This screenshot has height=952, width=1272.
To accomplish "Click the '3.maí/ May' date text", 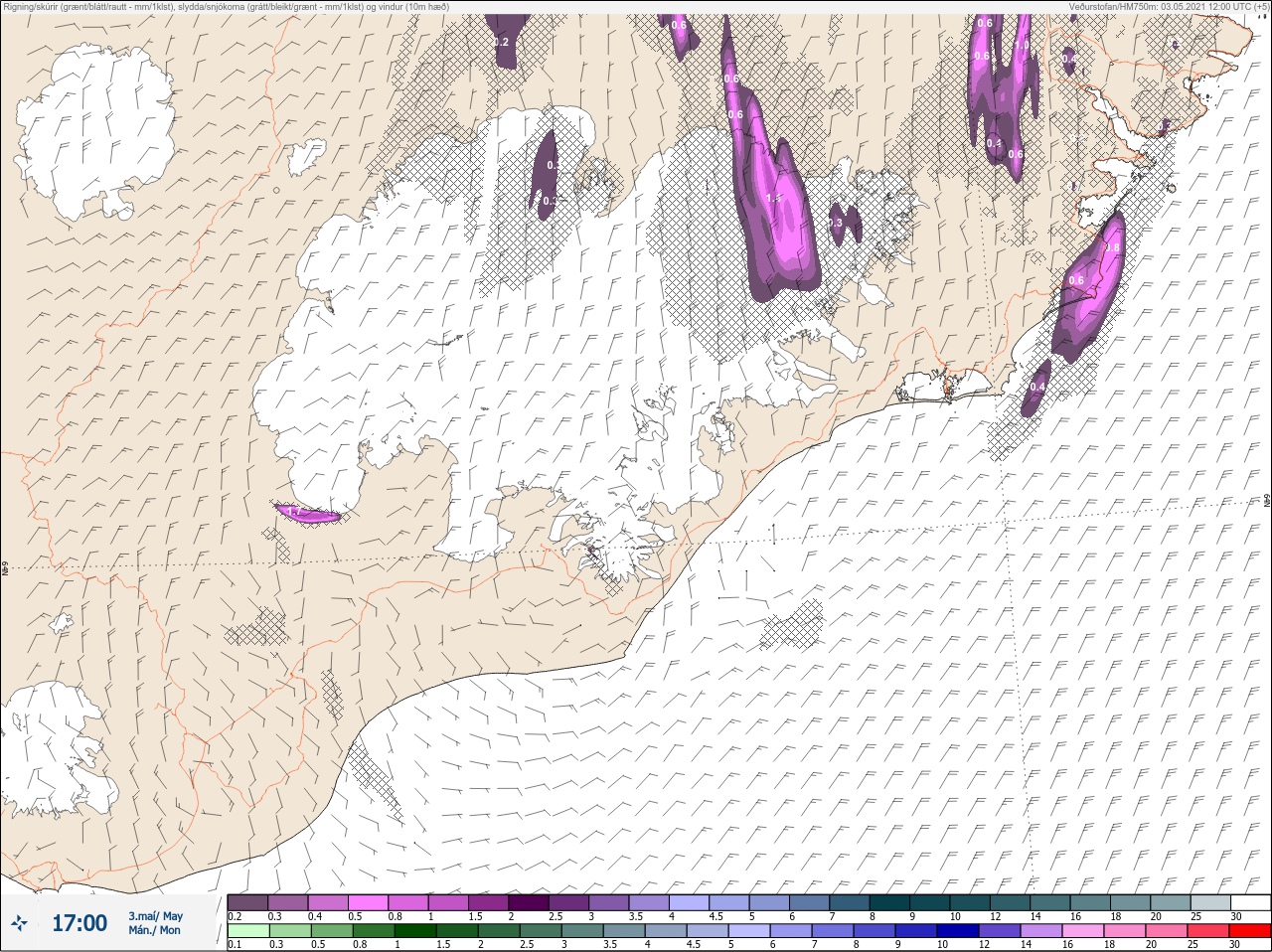I will tap(155, 916).
